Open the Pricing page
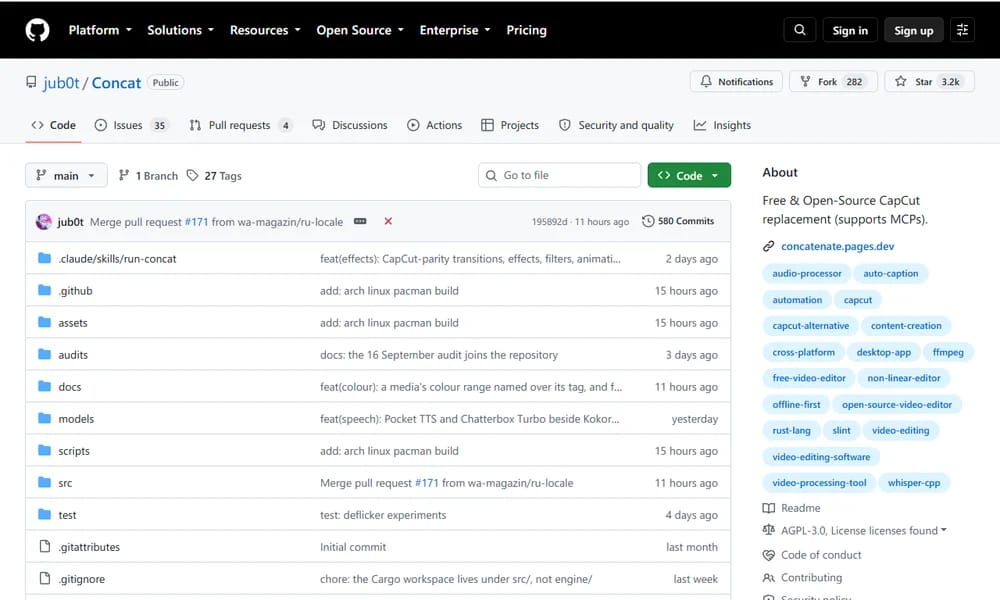 pos(526,30)
